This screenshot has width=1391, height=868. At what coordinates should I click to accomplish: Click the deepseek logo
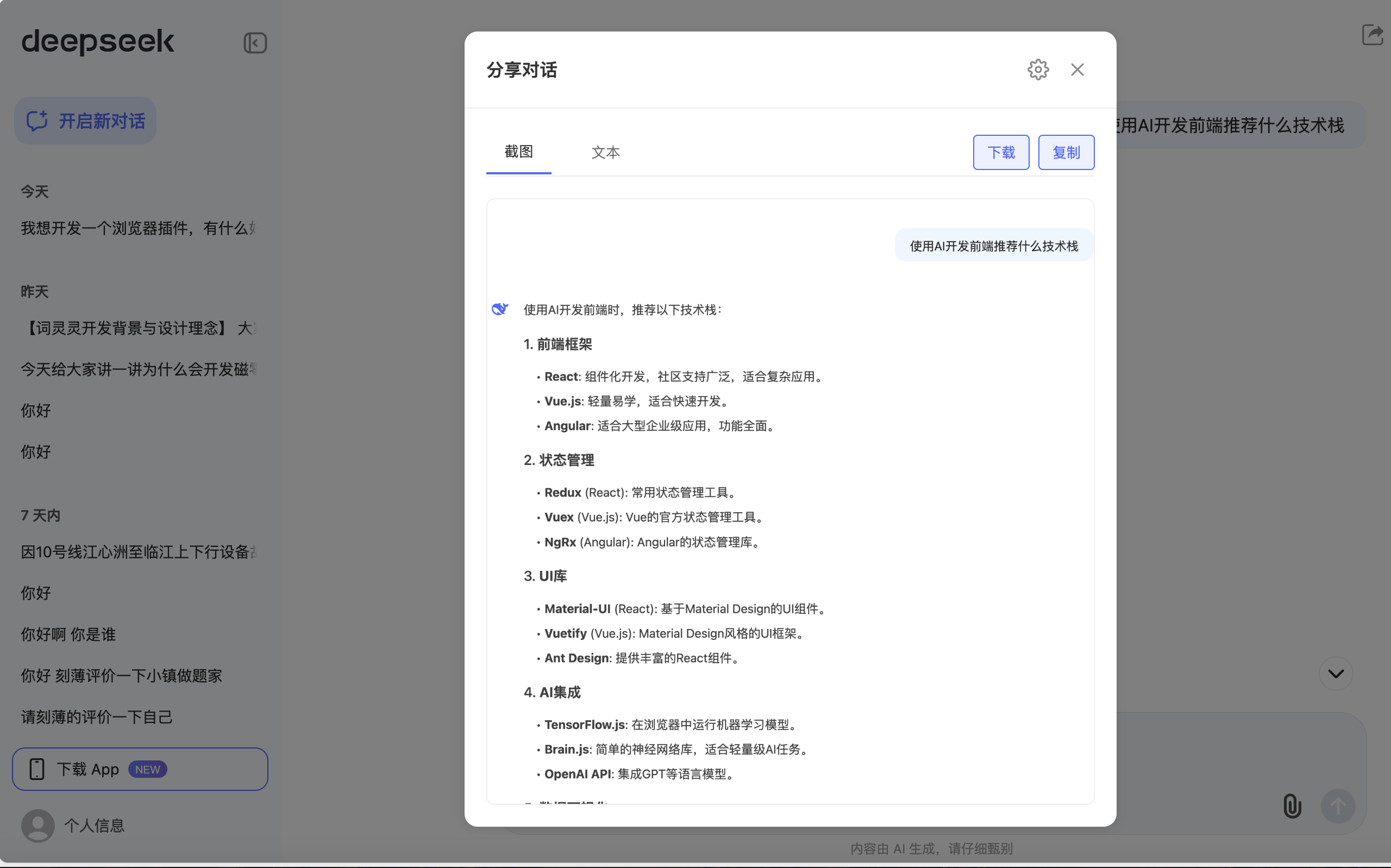[x=98, y=42]
